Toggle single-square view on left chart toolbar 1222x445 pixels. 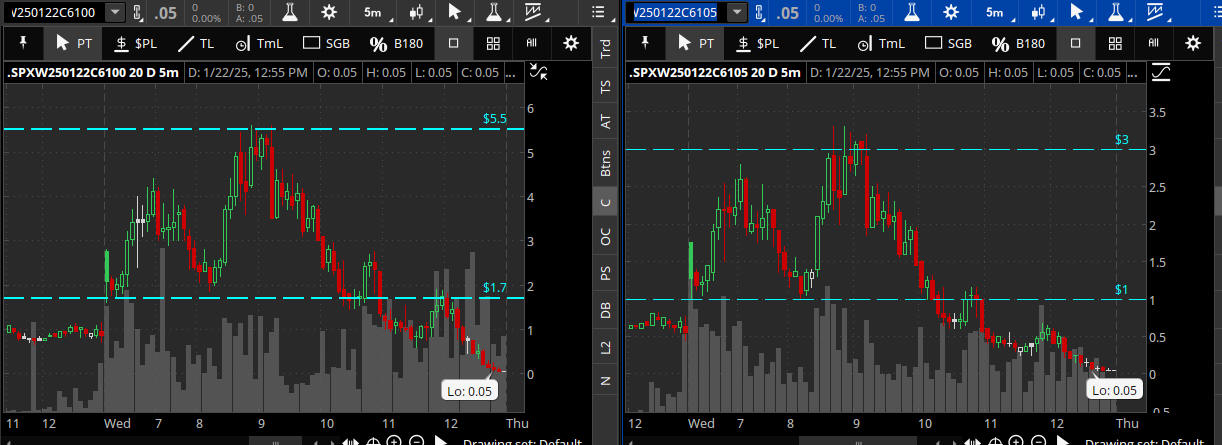pyautogui.click(x=453, y=43)
